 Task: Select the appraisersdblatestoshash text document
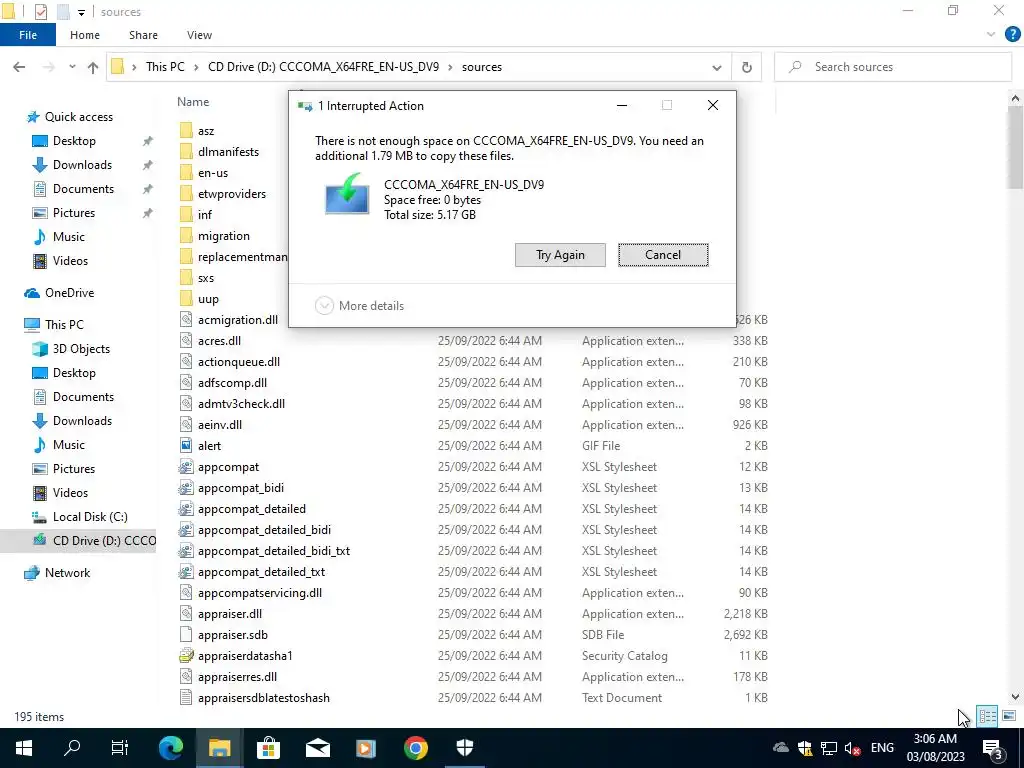click(x=263, y=697)
